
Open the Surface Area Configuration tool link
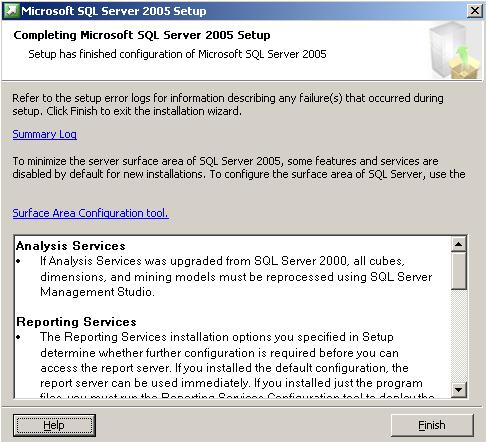90,213
